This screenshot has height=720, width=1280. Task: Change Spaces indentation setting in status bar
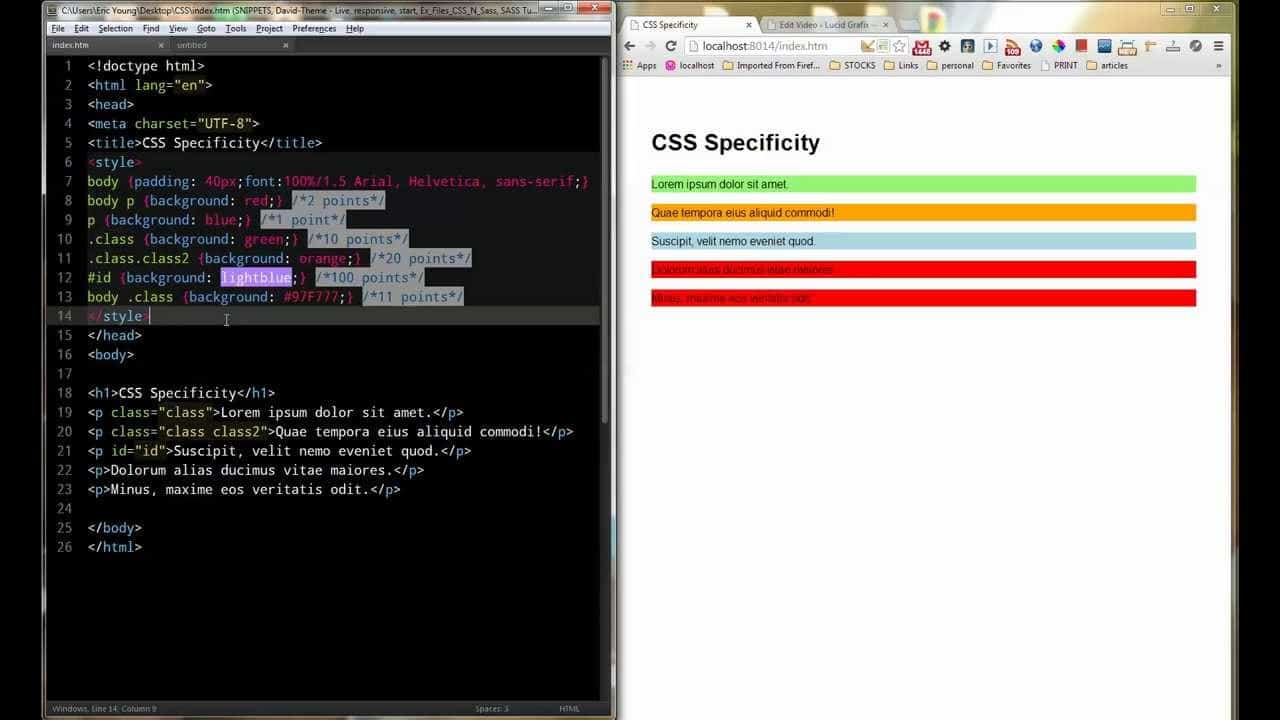[491, 709]
